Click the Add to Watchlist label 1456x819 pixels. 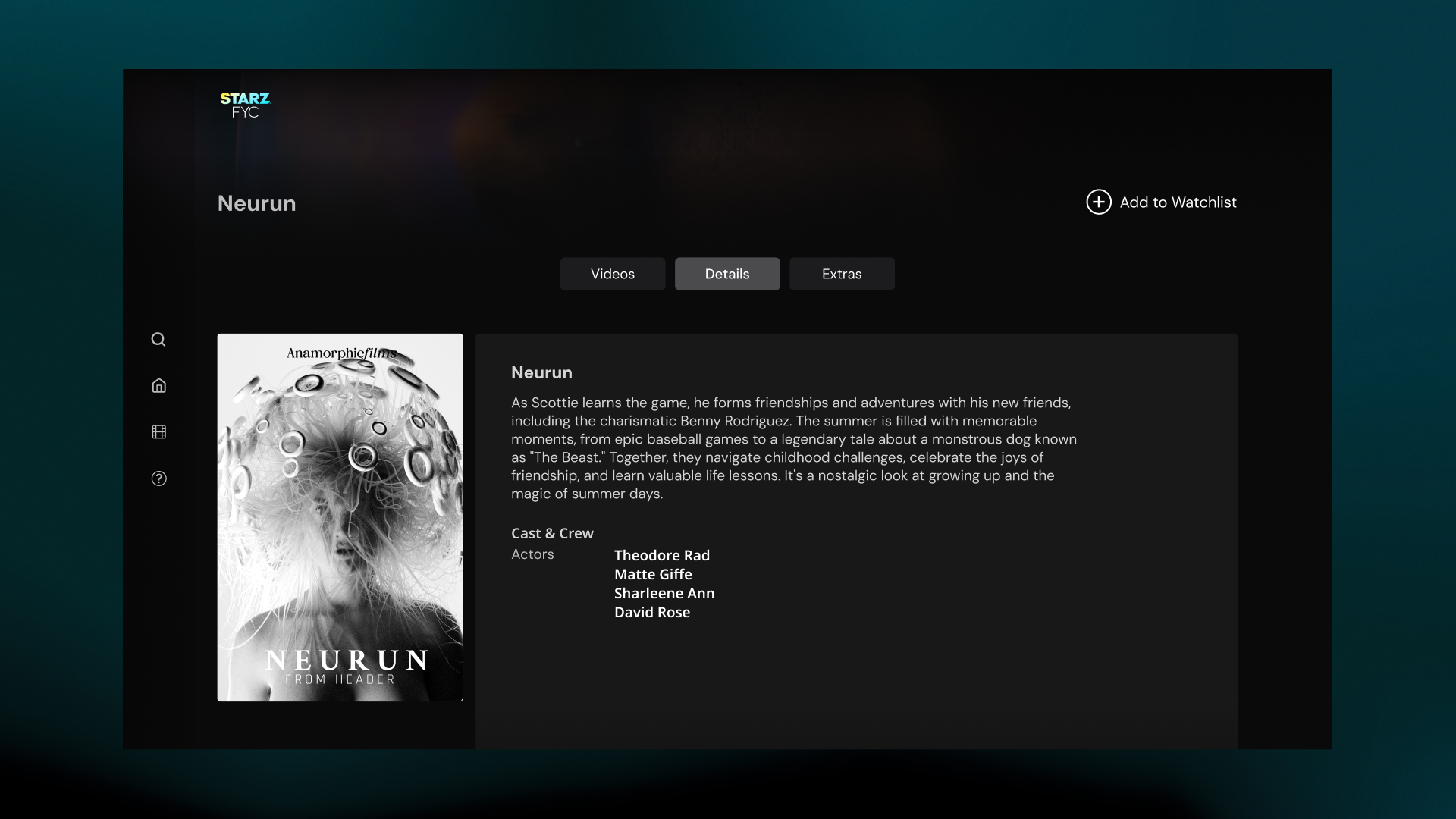pyautogui.click(x=1178, y=202)
